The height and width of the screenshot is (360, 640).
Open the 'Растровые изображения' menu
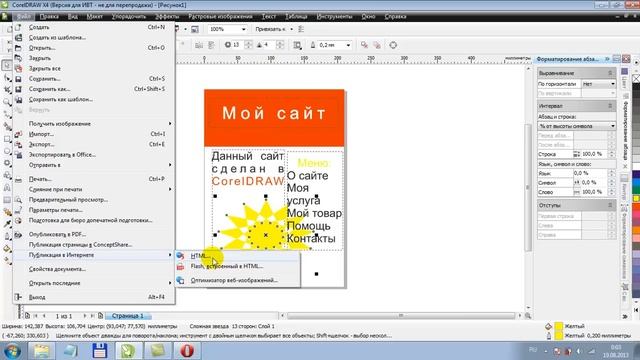pos(220,17)
